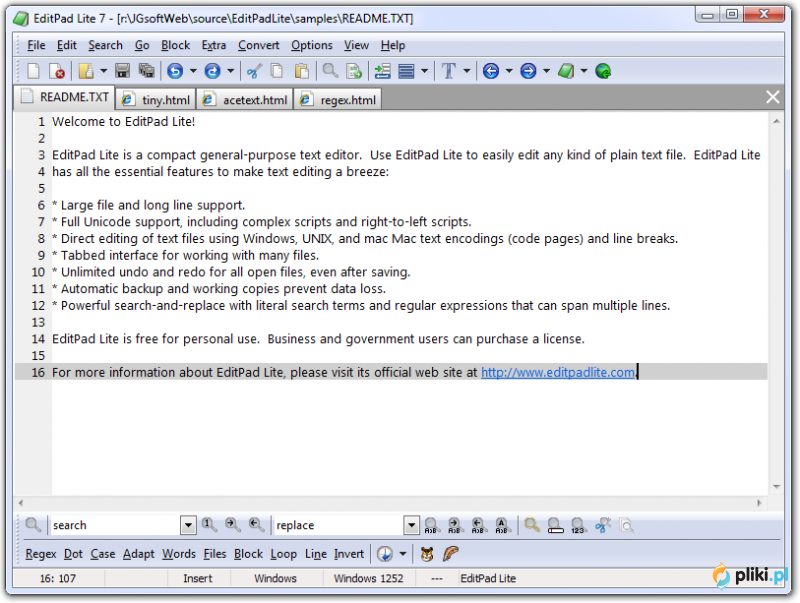Click the Find First icon beside search box
Screen dimensions: 800x603
[x=209, y=524]
